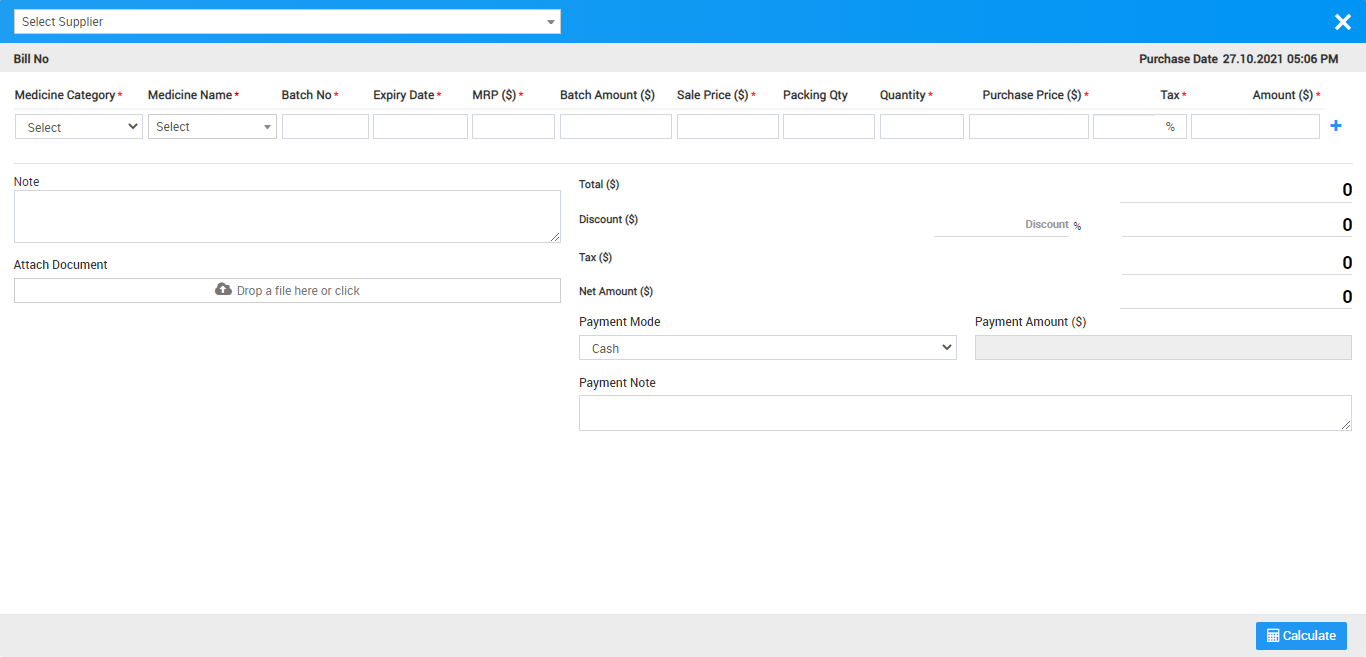Open the Medicine Name dropdown
The width and height of the screenshot is (1366, 657).
pyautogui.click(x=212, y=127)
